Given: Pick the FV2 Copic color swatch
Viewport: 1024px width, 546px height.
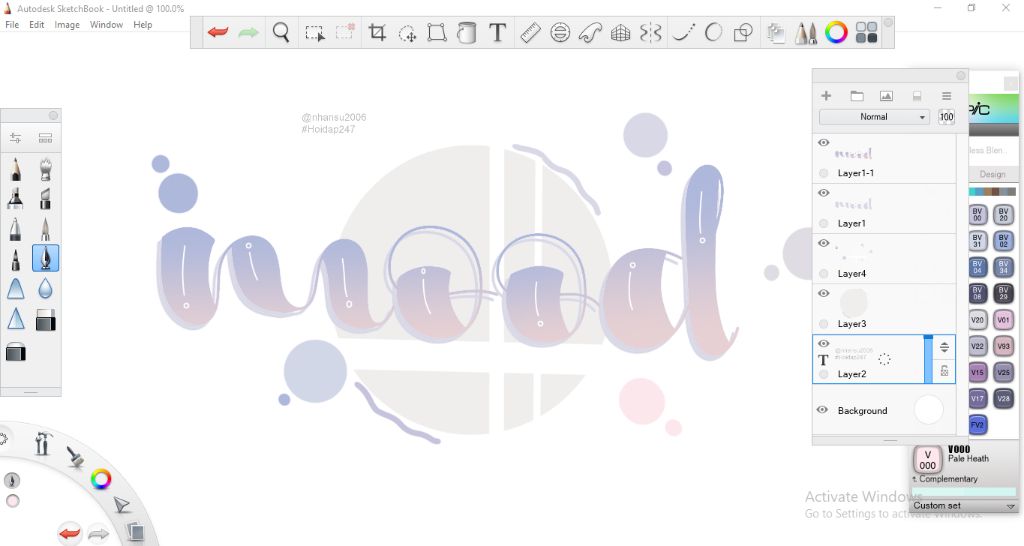Looking at the screenshot, I should click(x=978, y=425).
